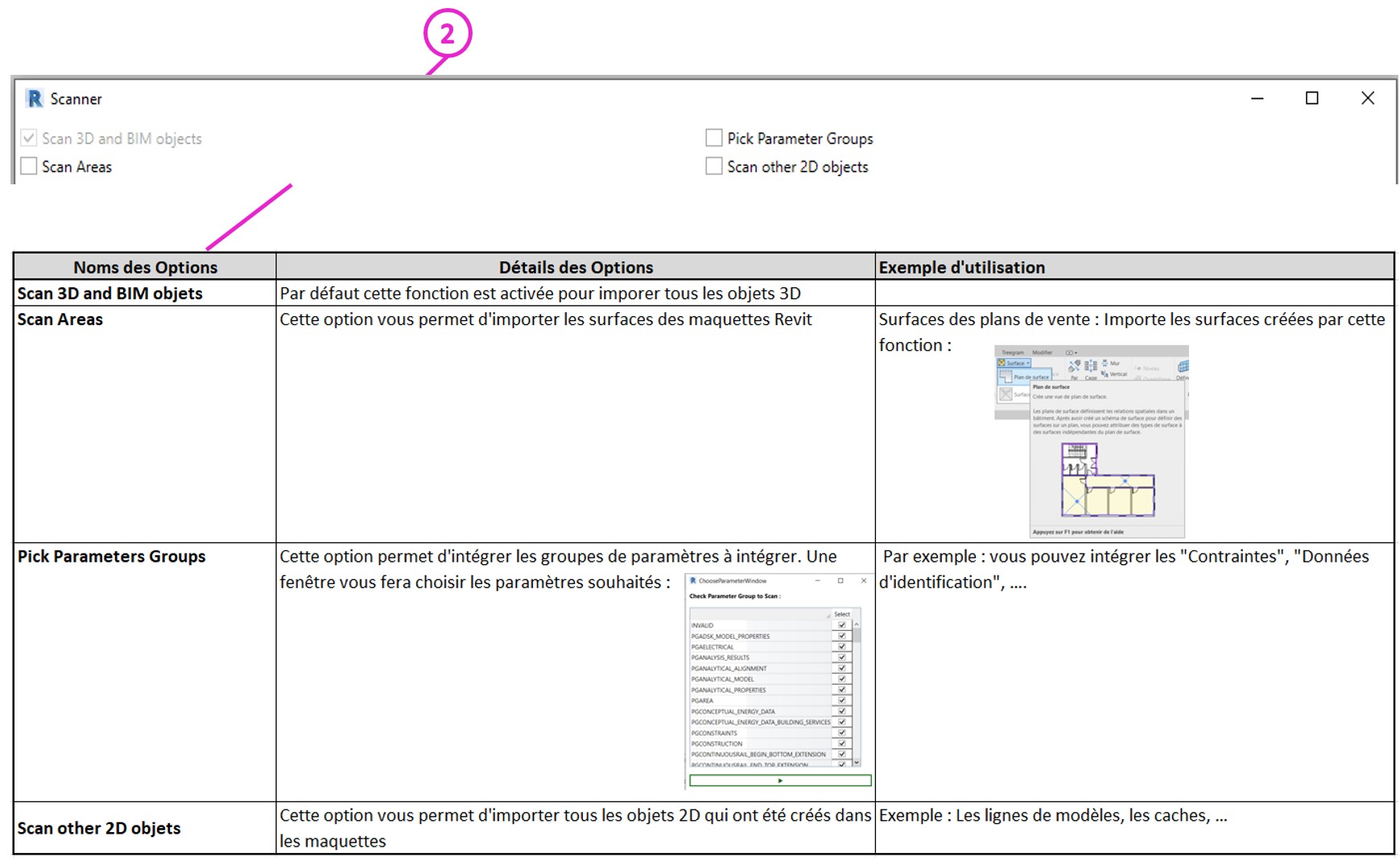The image size is (1400, 861).
Task: Close the Scanner window
Action: 1367,98
